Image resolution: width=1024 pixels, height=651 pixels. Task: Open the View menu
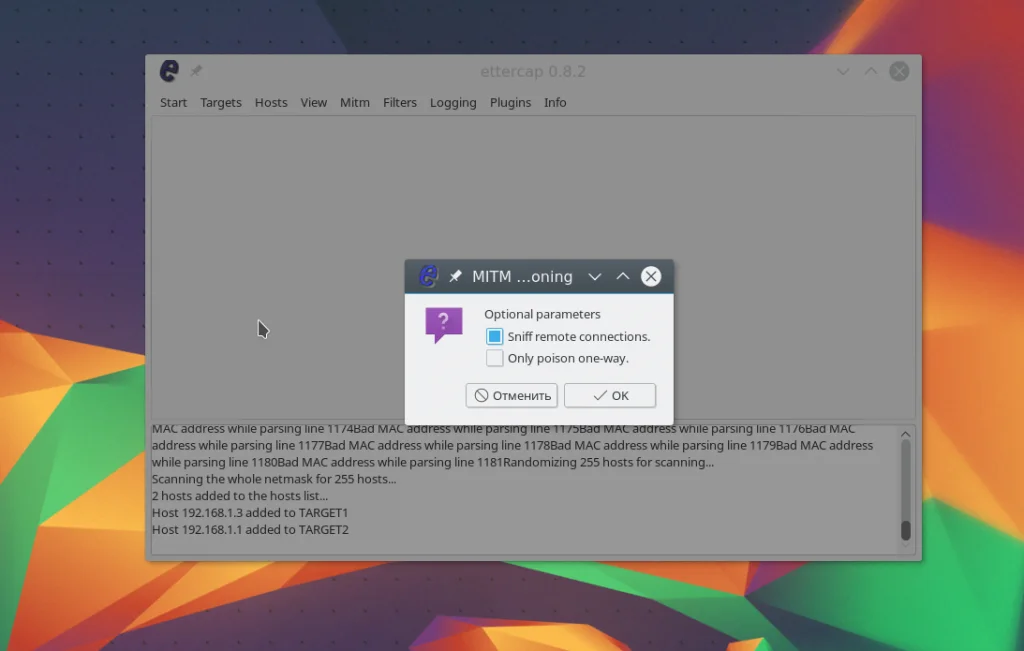[x=313, y=103]
